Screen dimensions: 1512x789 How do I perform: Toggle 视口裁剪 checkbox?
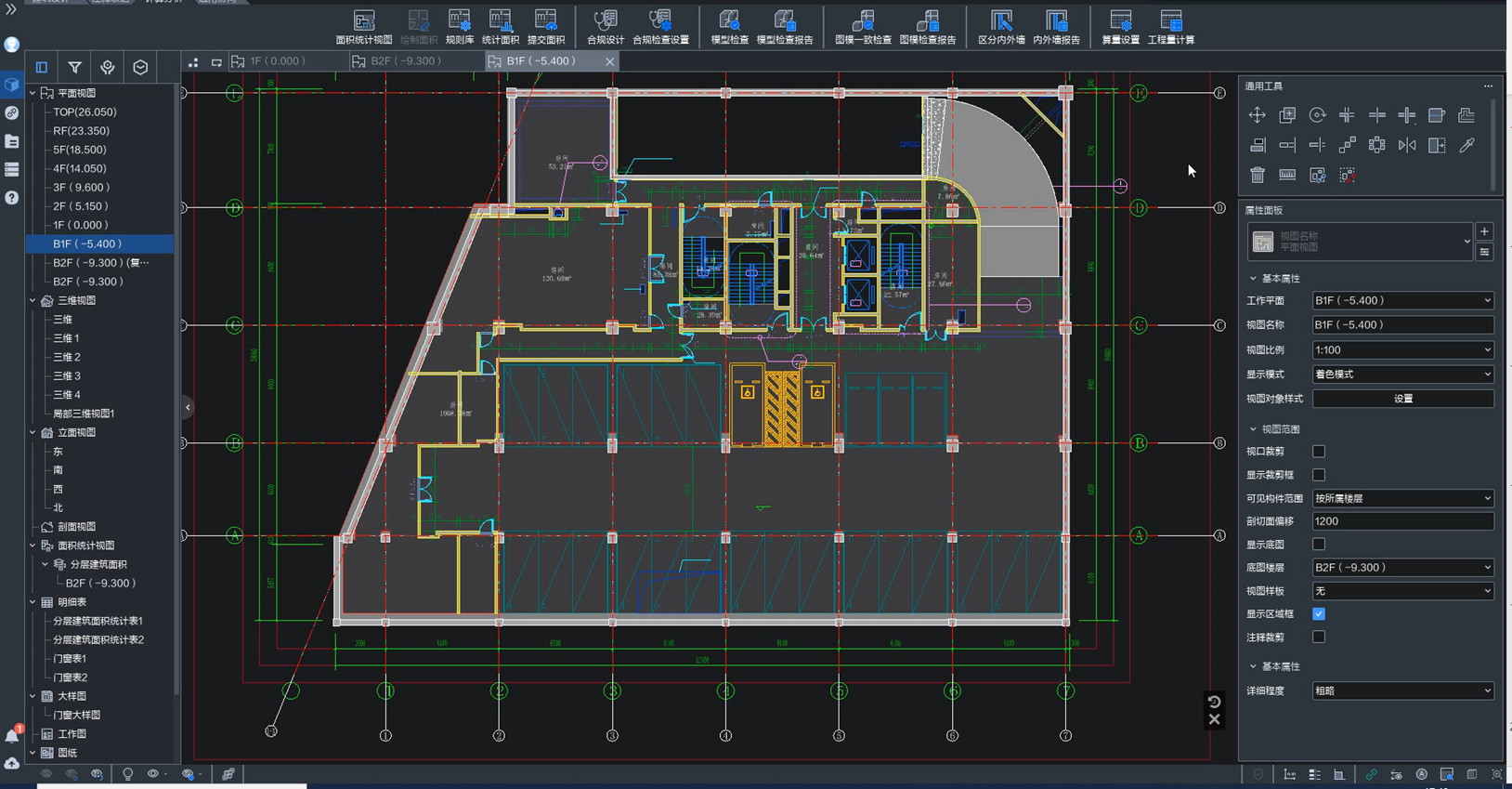click(x=1319, y=452)
